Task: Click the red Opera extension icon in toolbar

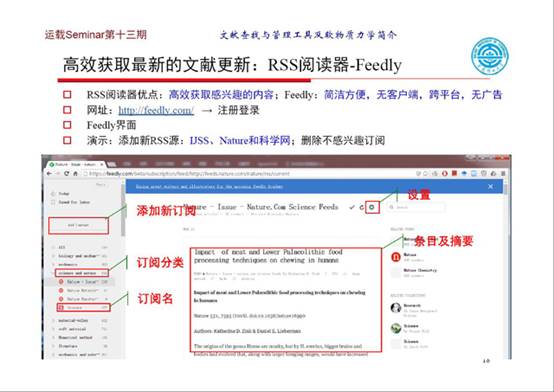Action: tap(445, 174)
